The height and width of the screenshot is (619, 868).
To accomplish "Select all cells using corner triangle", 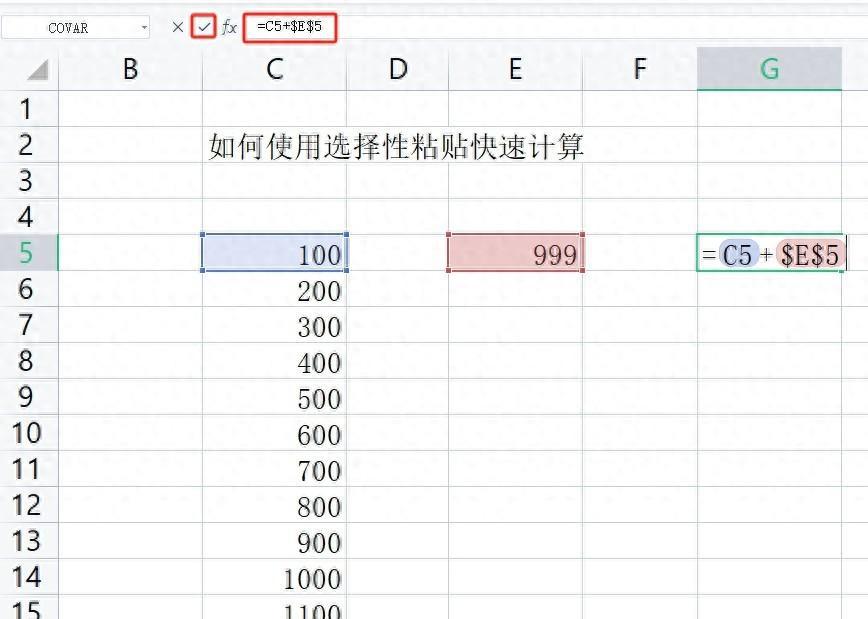I will click(38, 70).
